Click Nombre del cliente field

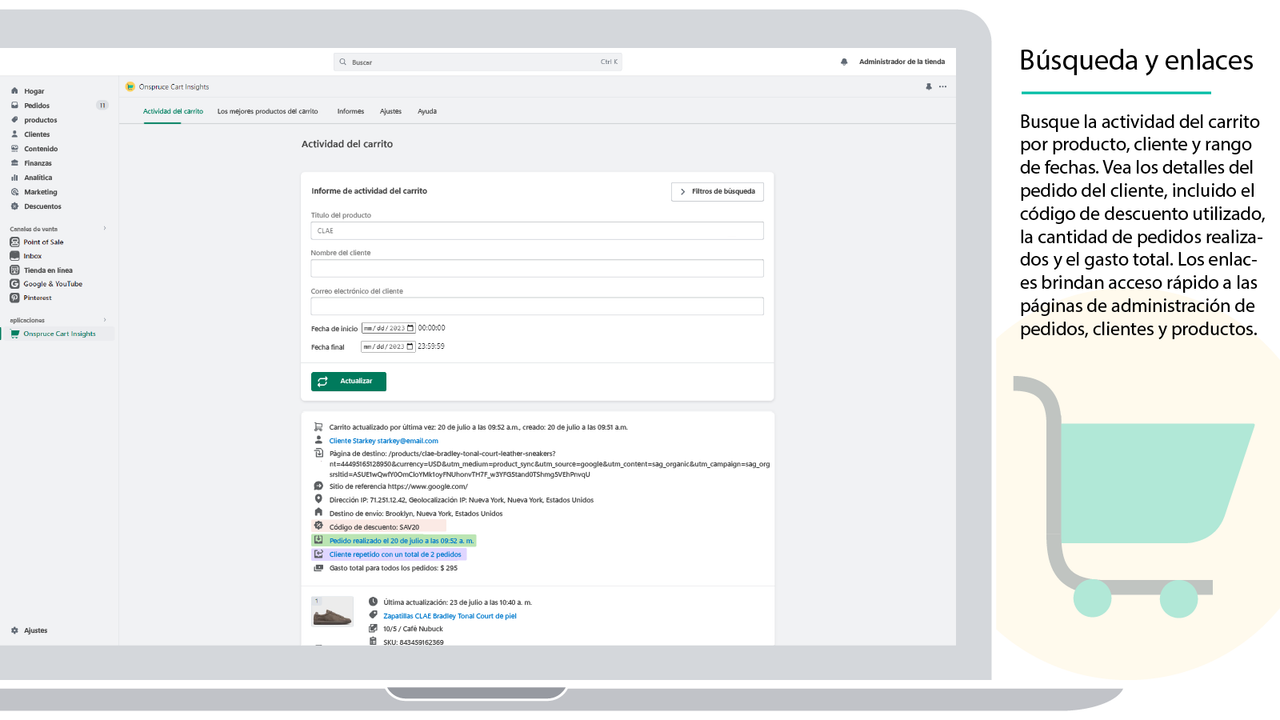[537, 268]
